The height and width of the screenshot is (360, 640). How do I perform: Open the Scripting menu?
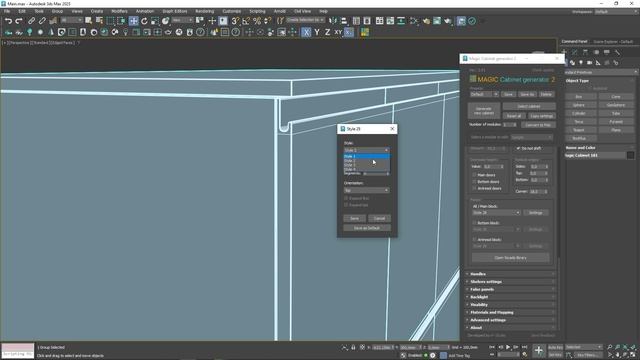(257, 11)
